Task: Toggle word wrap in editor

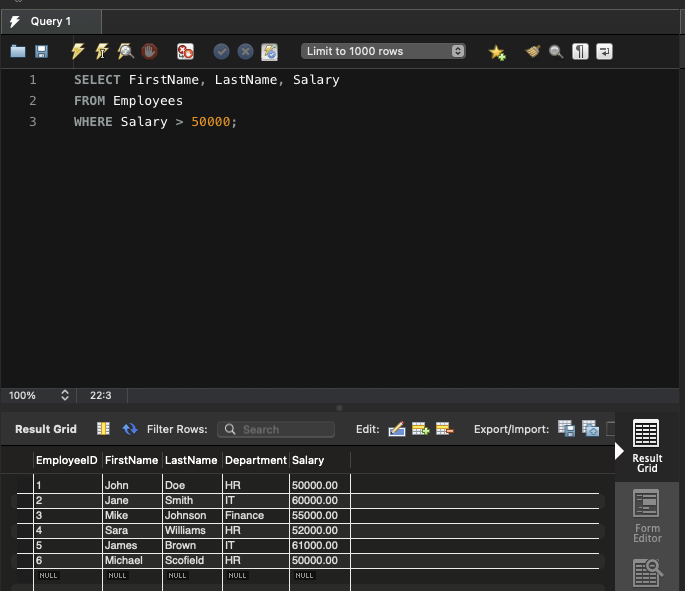Action: coord(604,52)
